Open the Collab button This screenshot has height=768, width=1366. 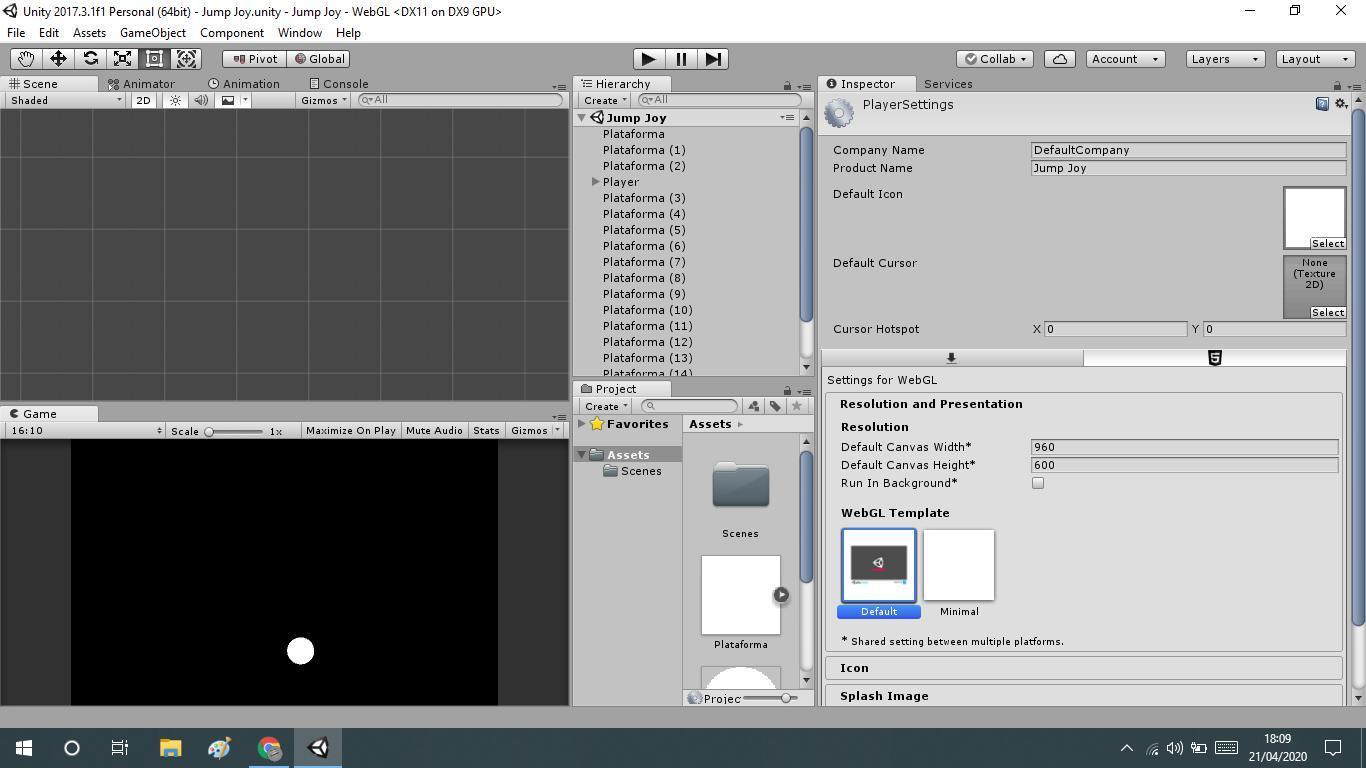(x=995, y=59)
